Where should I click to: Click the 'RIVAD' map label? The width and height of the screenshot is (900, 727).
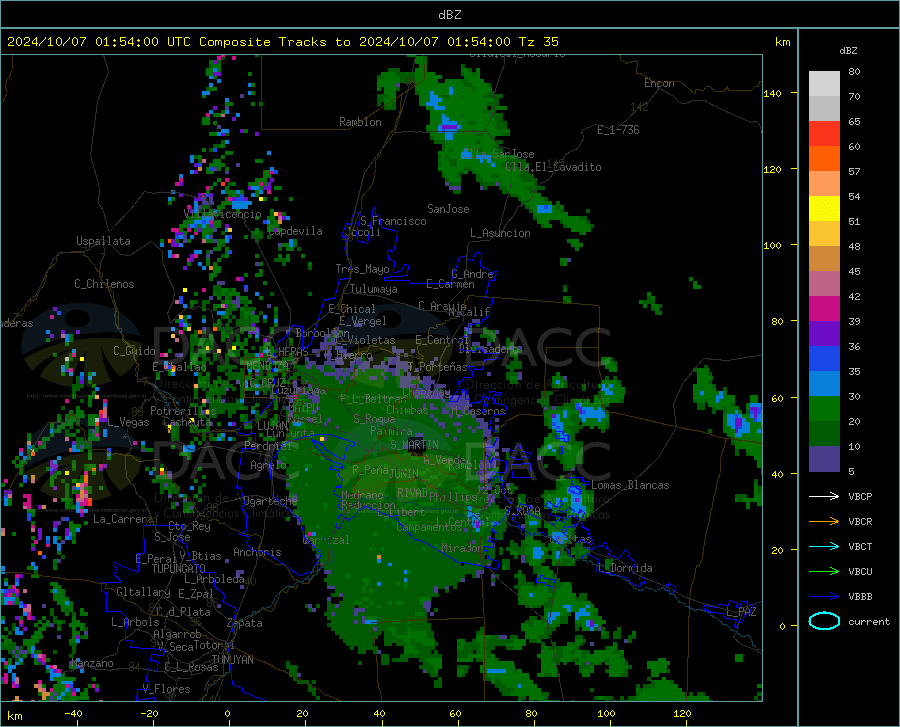point(412,493)
